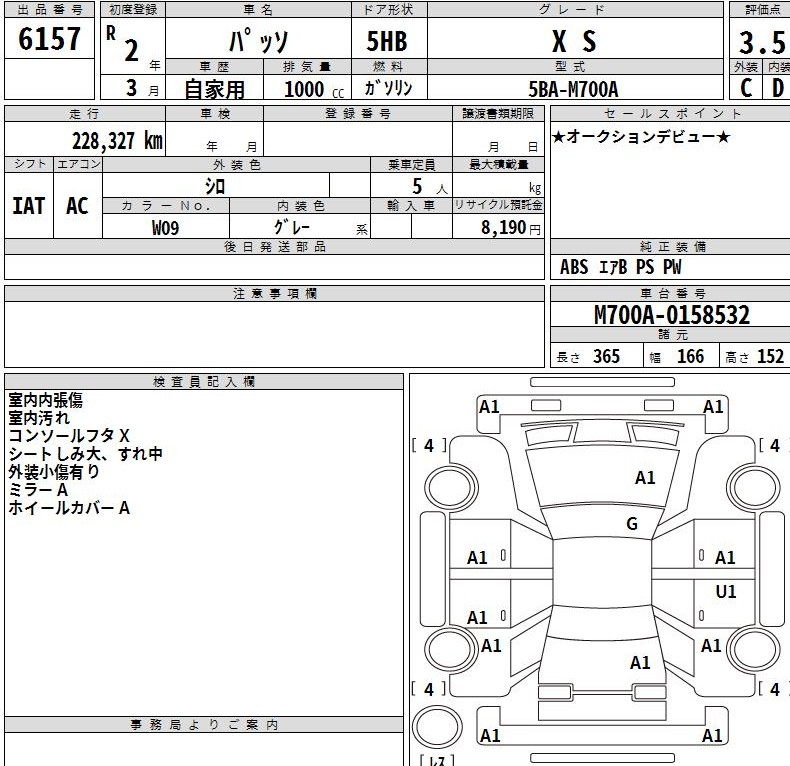
Task: Select inspector note コンソールフタ X
Action: (69, 436)
